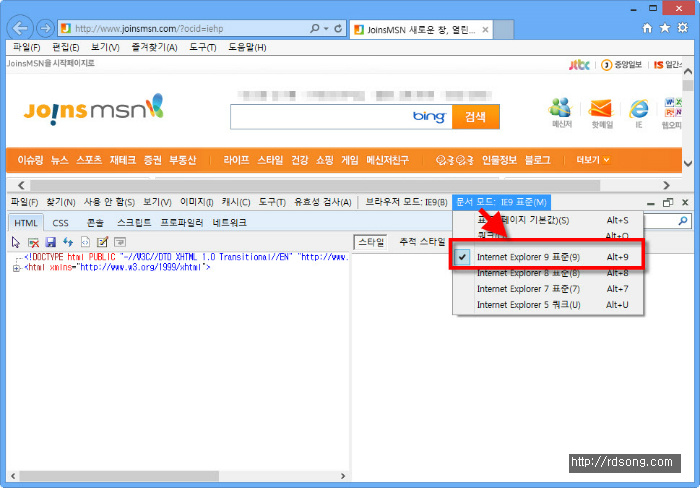Select Internet Explorer 9 표준 document mode

pyautogui.click(x=548, y=257)
